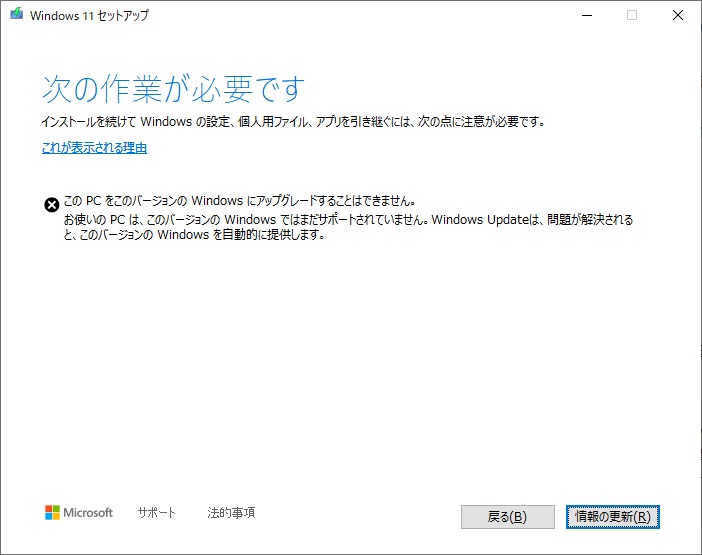The image size is (702, 555).
Task: Minimize the setup window
Action: (x=587, y=15)
